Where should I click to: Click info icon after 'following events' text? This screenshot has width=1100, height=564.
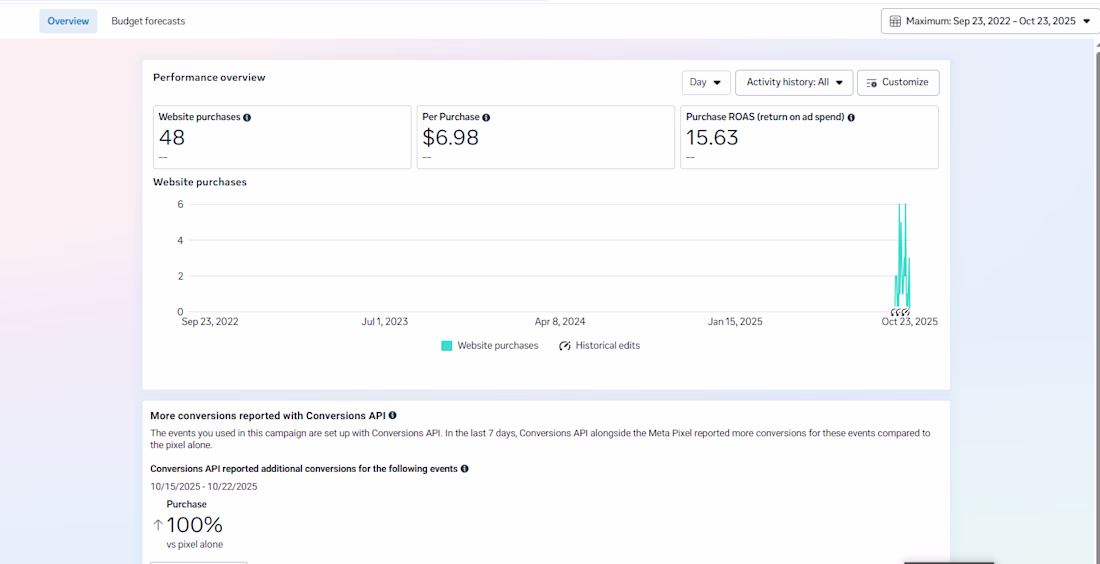pyautogui.click(x=464, y=468)
